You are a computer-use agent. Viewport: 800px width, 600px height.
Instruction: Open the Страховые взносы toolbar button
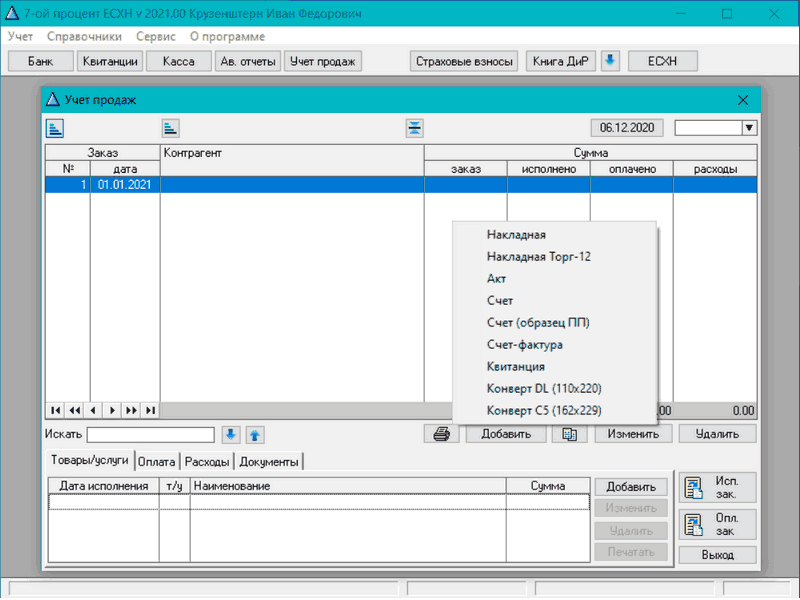465,61
